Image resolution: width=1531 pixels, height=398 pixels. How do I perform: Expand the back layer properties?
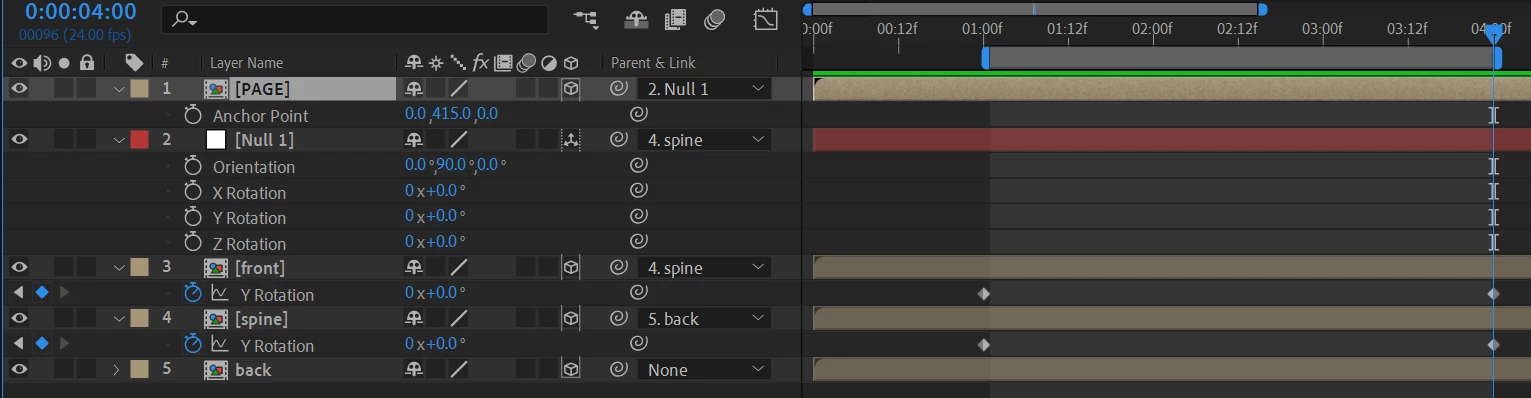point(116,370)
